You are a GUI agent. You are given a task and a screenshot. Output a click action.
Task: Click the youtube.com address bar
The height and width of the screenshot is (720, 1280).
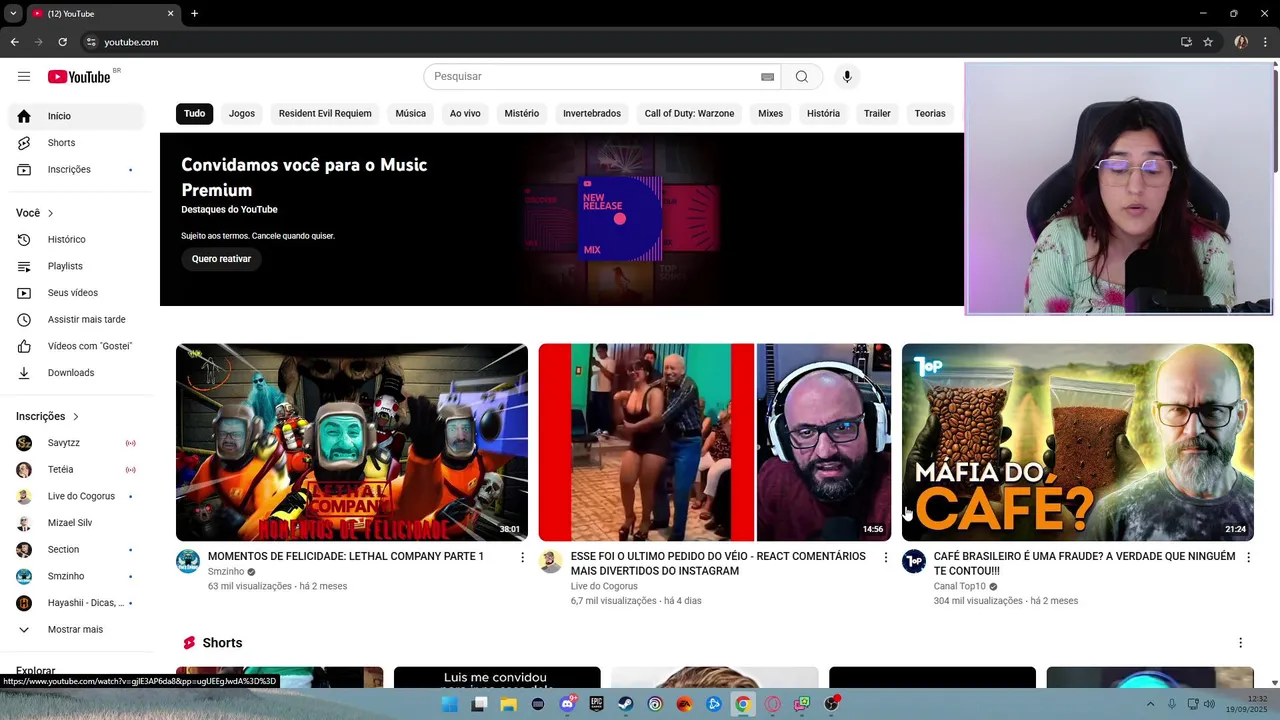[x=630, y=42]
